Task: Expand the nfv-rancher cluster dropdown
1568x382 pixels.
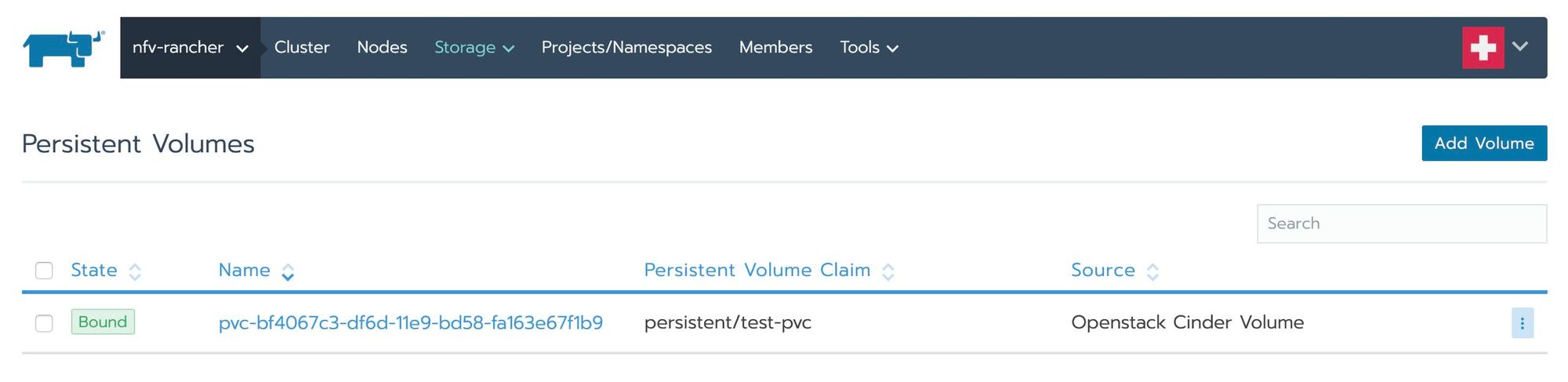Action: (191, 48)
